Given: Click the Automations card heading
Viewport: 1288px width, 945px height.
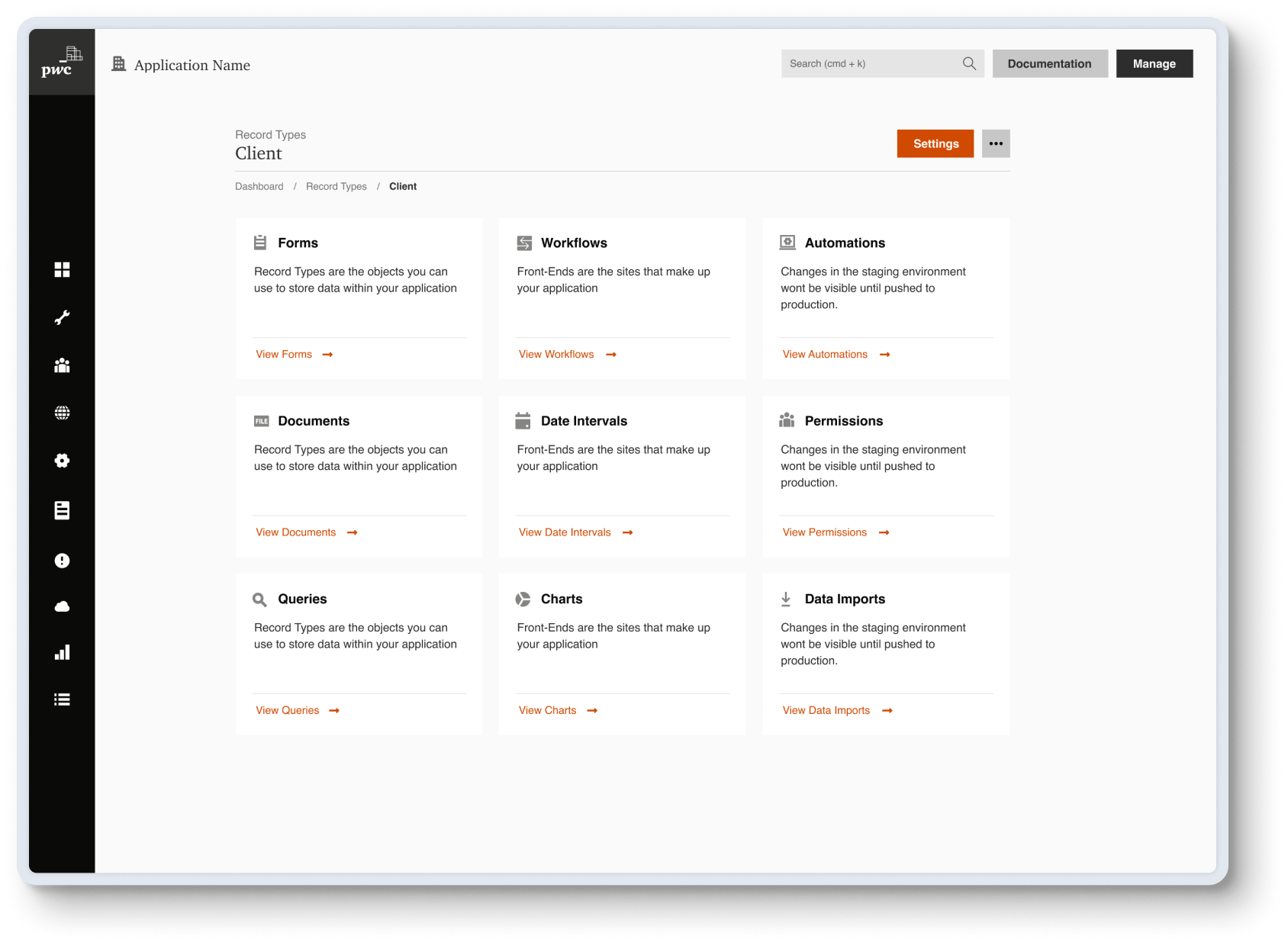Looking at the screenshot, I should 845,243.
